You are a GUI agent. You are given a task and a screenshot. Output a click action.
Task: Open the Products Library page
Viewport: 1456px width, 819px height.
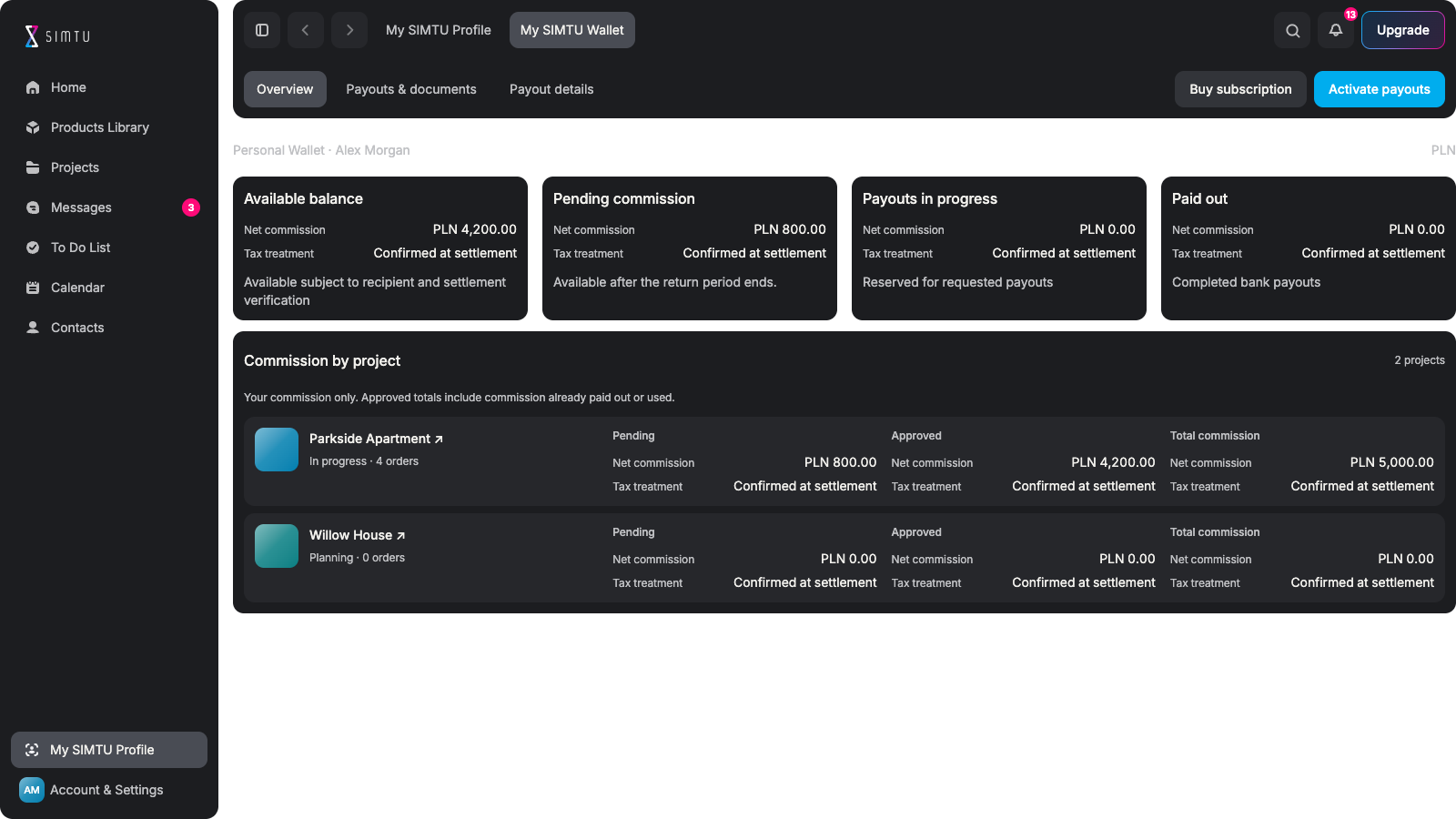point(109,127)
